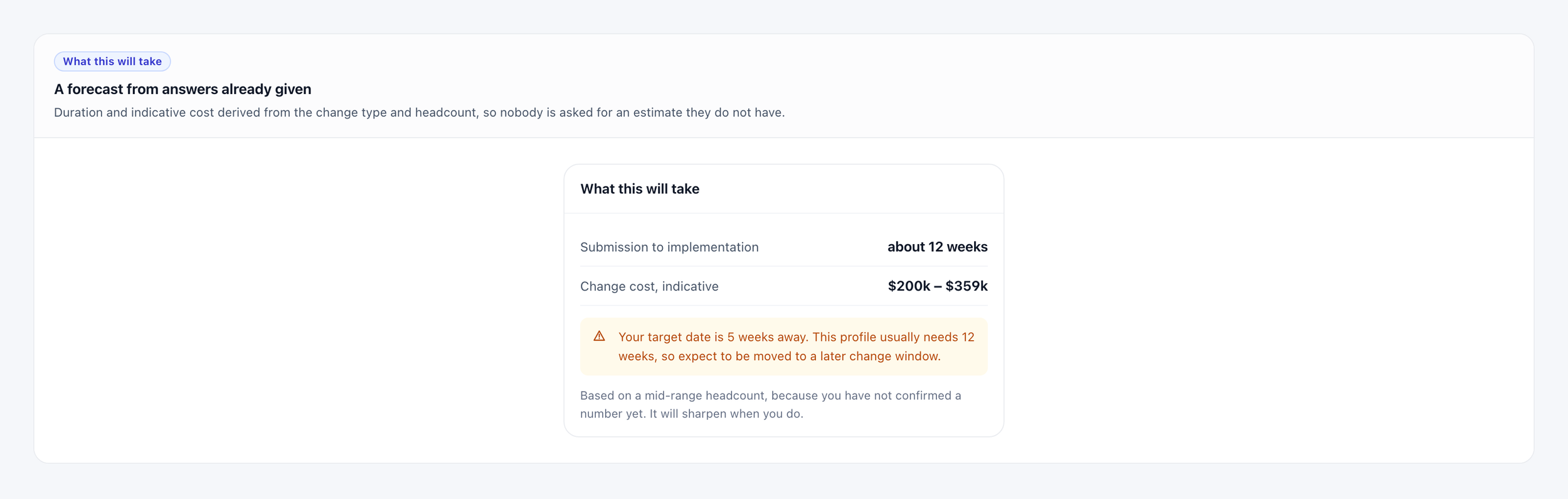Click the card title "What this will take"
This screenshot has height=499, width=1568.
639,189
